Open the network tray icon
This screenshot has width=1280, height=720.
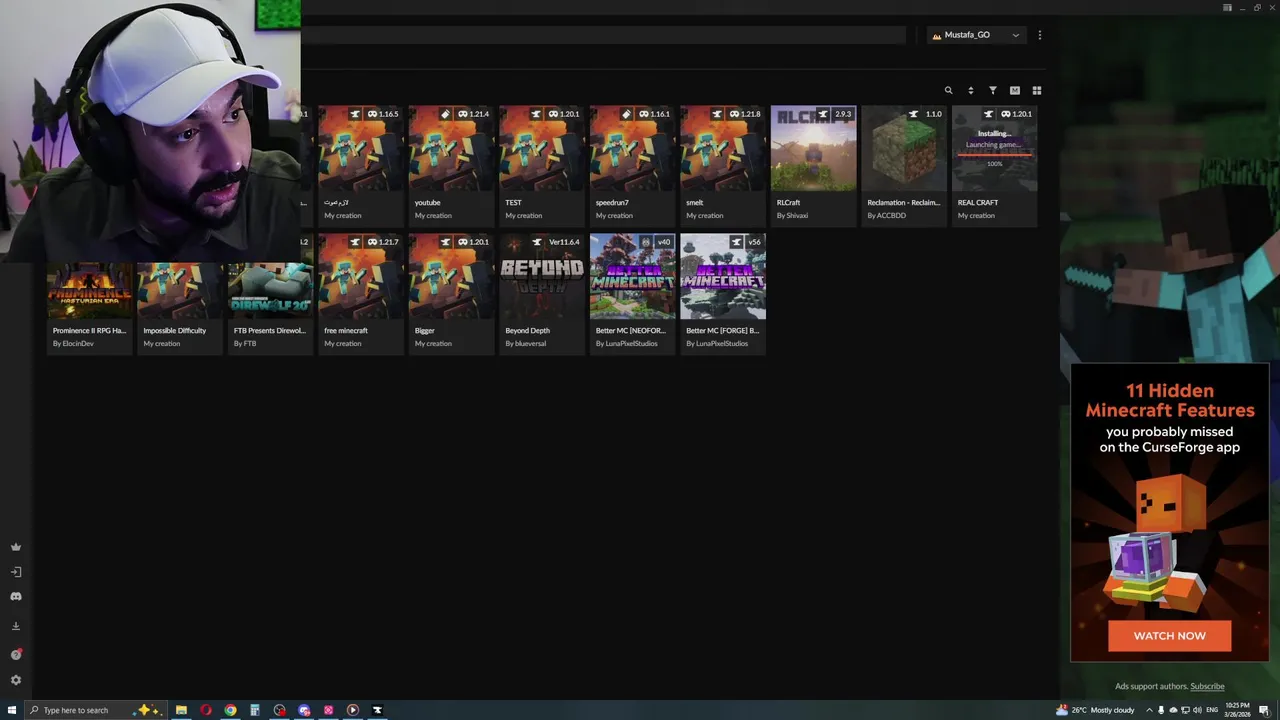[1185, 710]
